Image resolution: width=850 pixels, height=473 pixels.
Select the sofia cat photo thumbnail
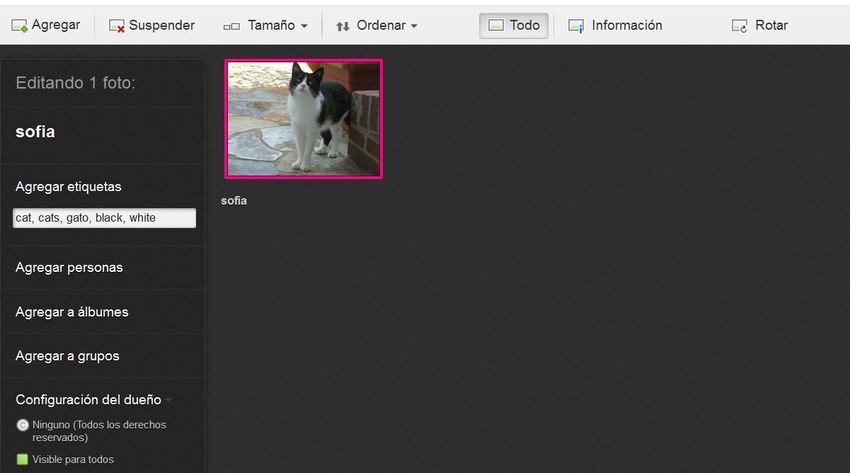304,119
